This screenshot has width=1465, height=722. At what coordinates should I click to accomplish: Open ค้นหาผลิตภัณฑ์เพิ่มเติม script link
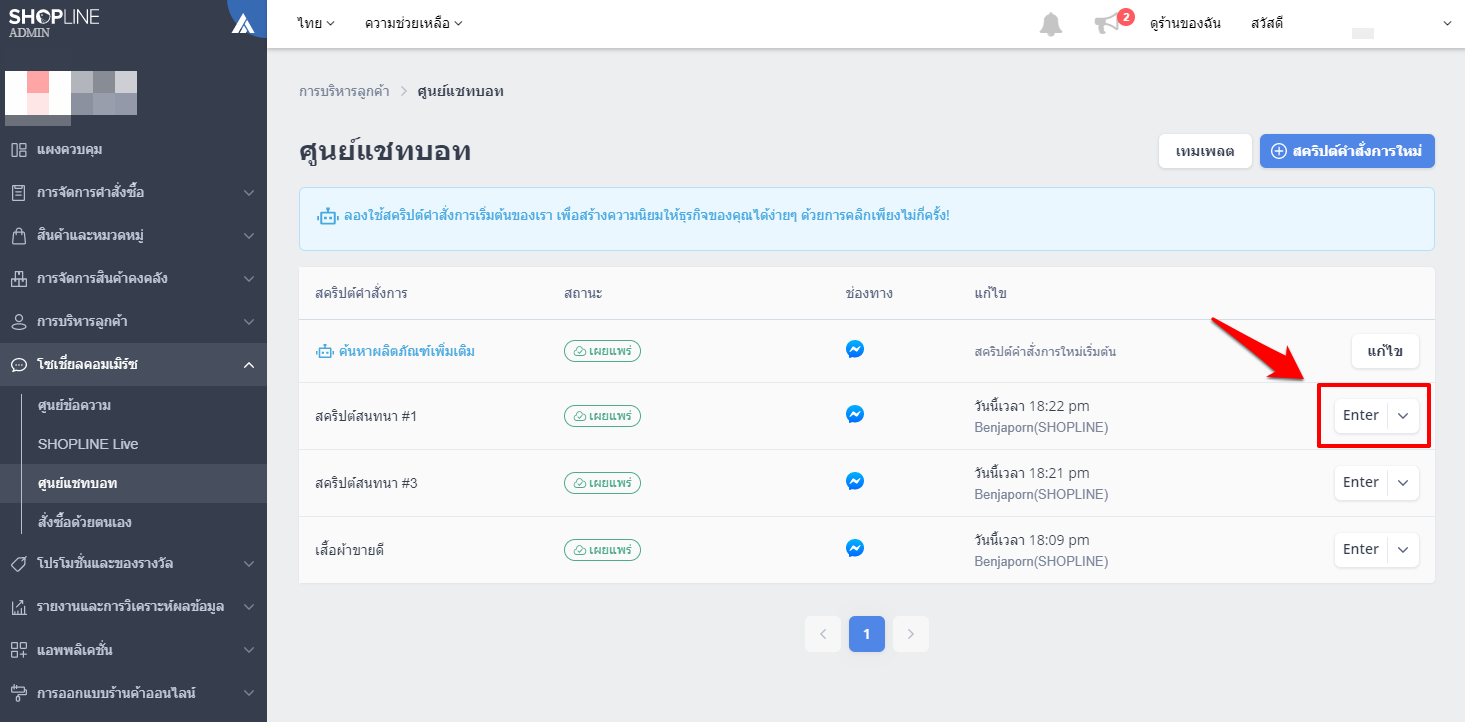[x=407, y=351]
